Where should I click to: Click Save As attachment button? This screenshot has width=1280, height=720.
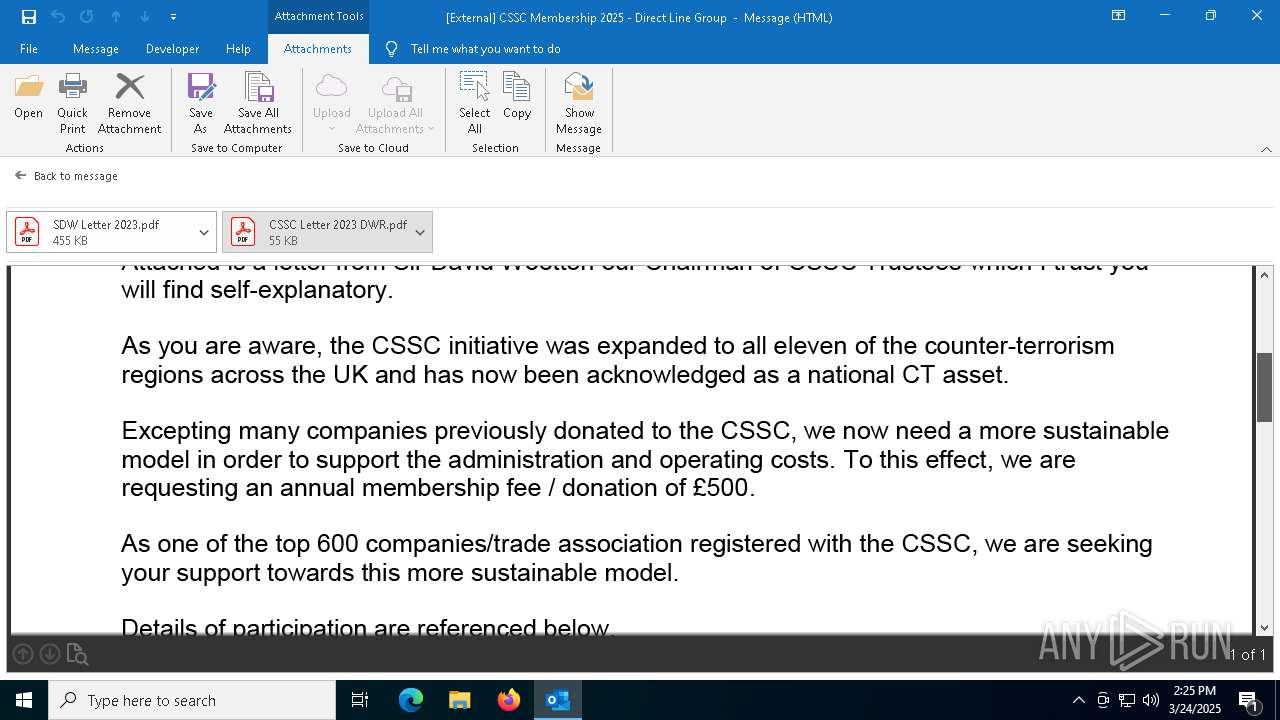[201, 103]
